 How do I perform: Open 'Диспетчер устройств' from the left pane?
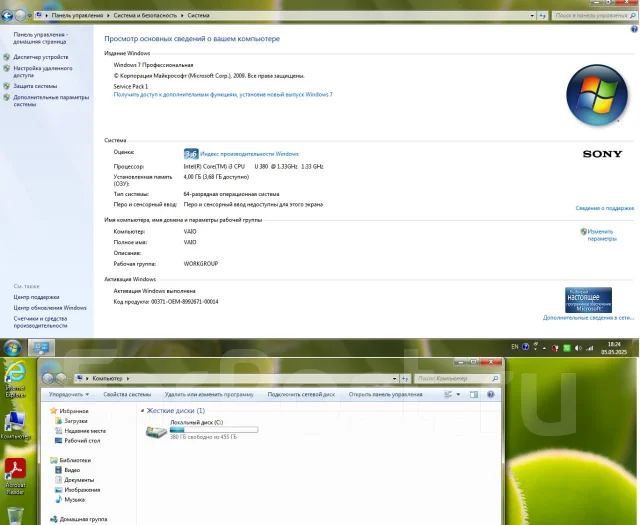[x=40, y=57]
